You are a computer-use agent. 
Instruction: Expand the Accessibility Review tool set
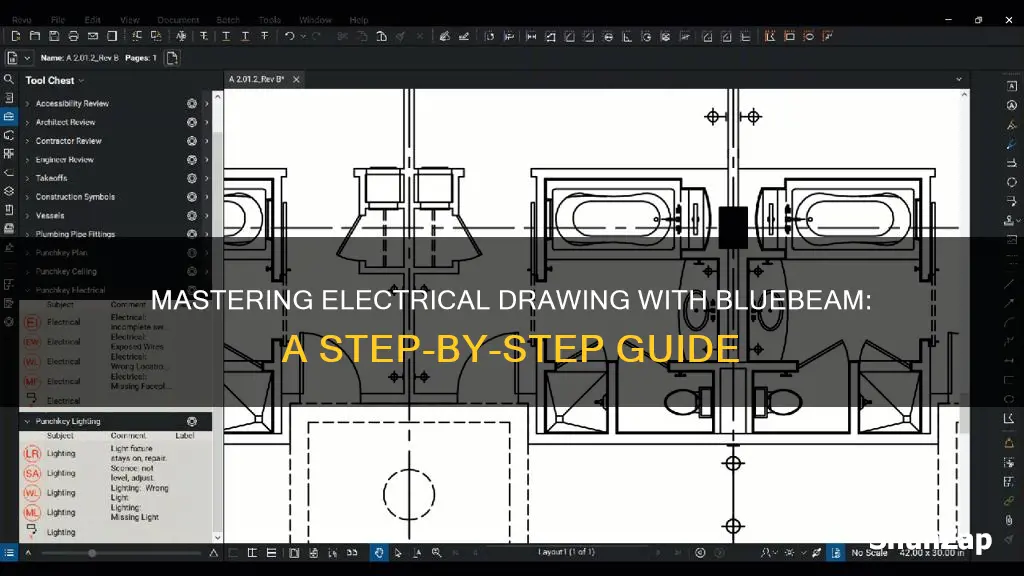pos(27,103)
